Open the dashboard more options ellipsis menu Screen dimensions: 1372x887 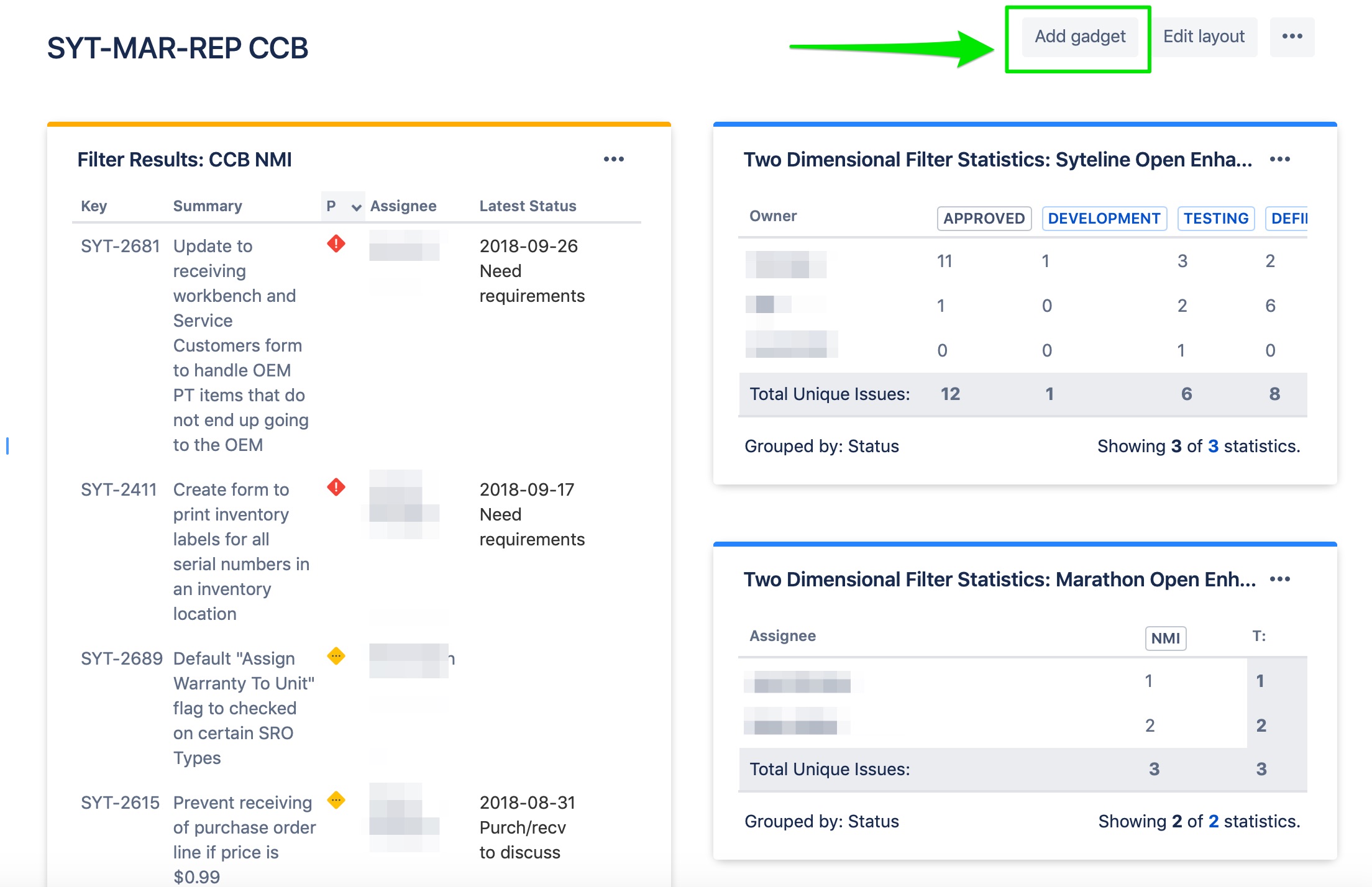tap(1292, 37)
